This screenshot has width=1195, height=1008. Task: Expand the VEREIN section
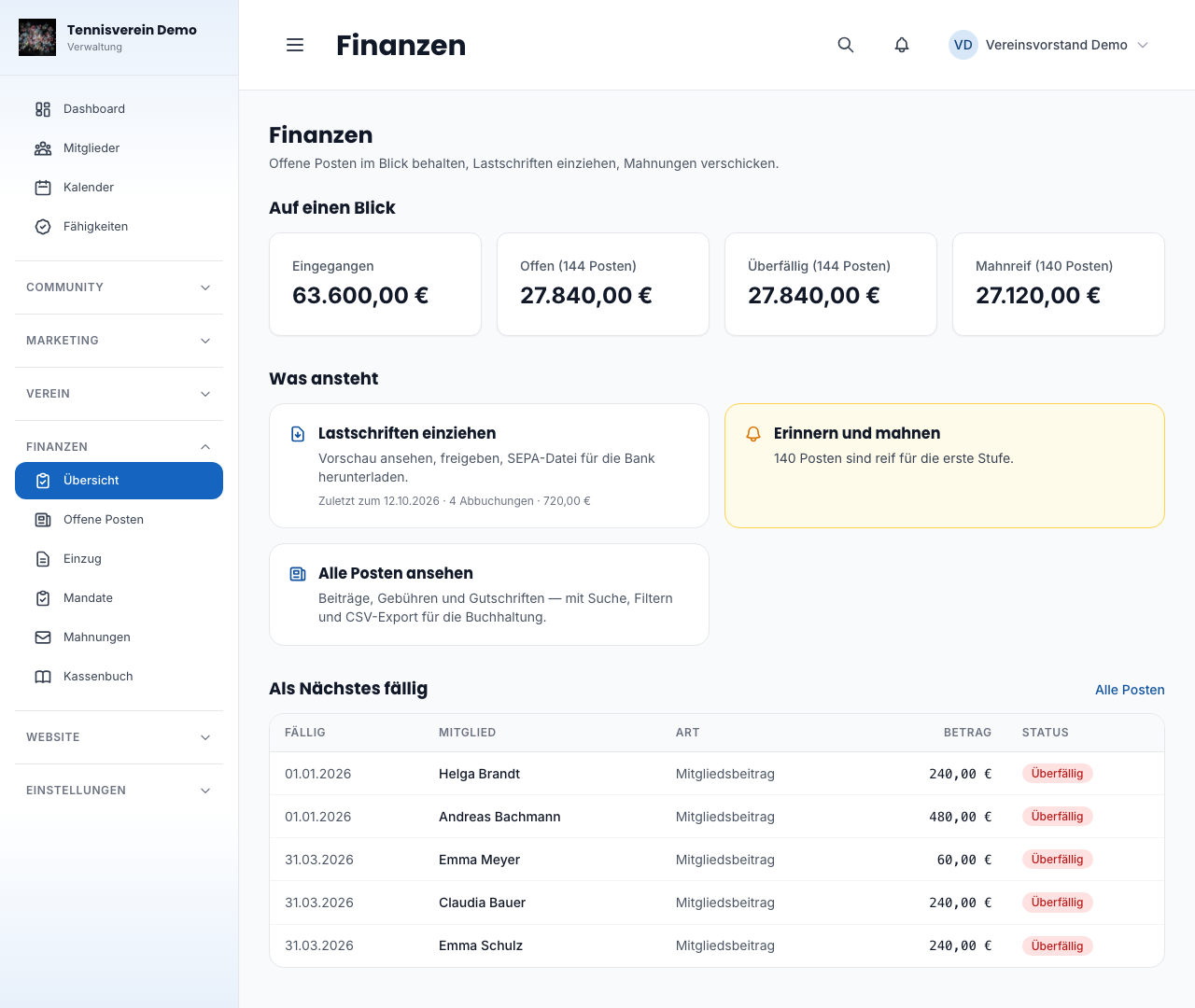[x=119, y=394]
